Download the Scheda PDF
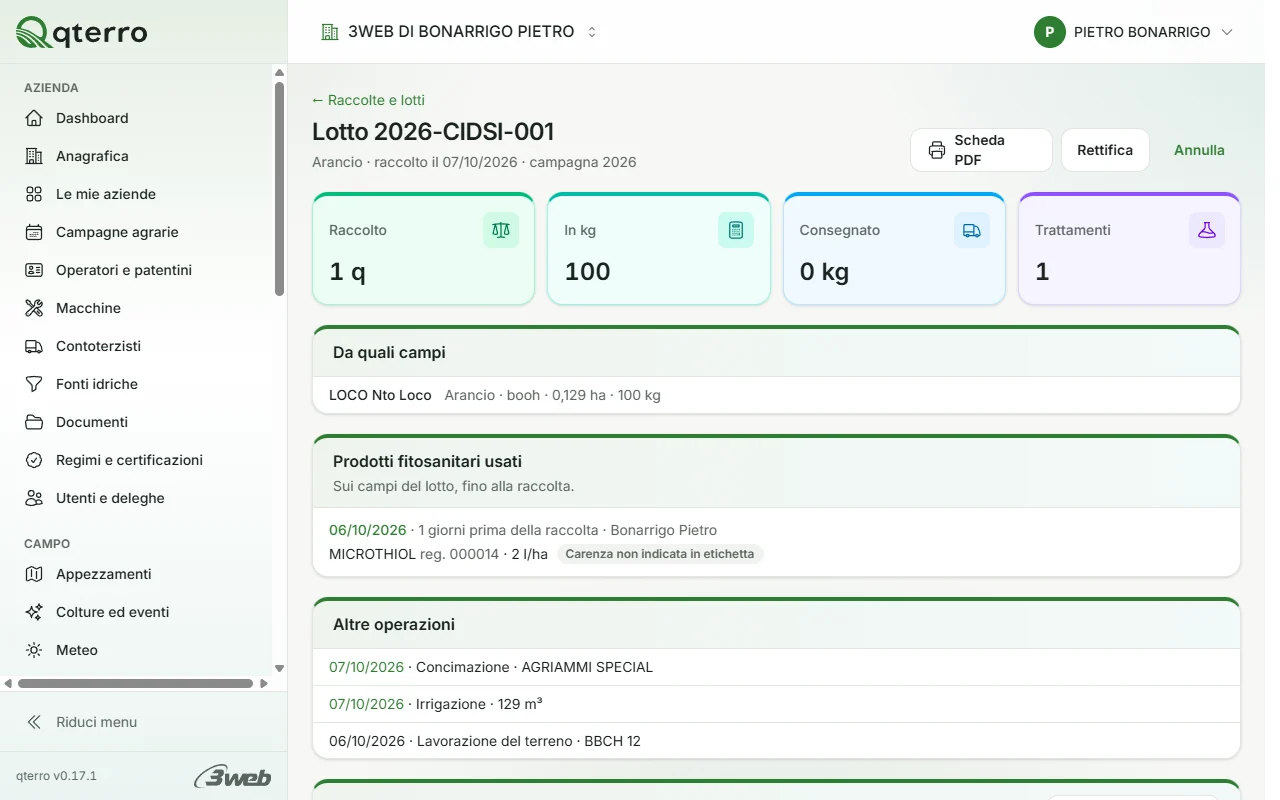Screen dimensions: 1280x800 tap(981, 150)
